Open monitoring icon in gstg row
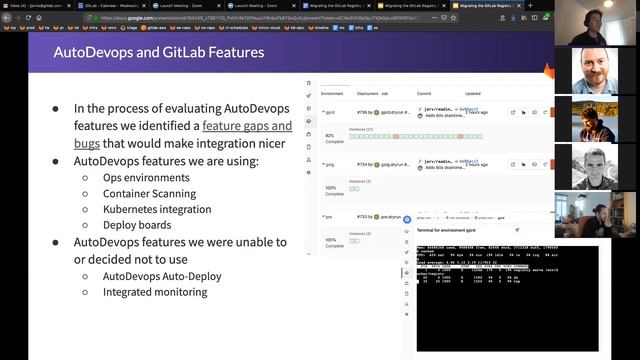640x360 pixels. [x=524, y=164]
